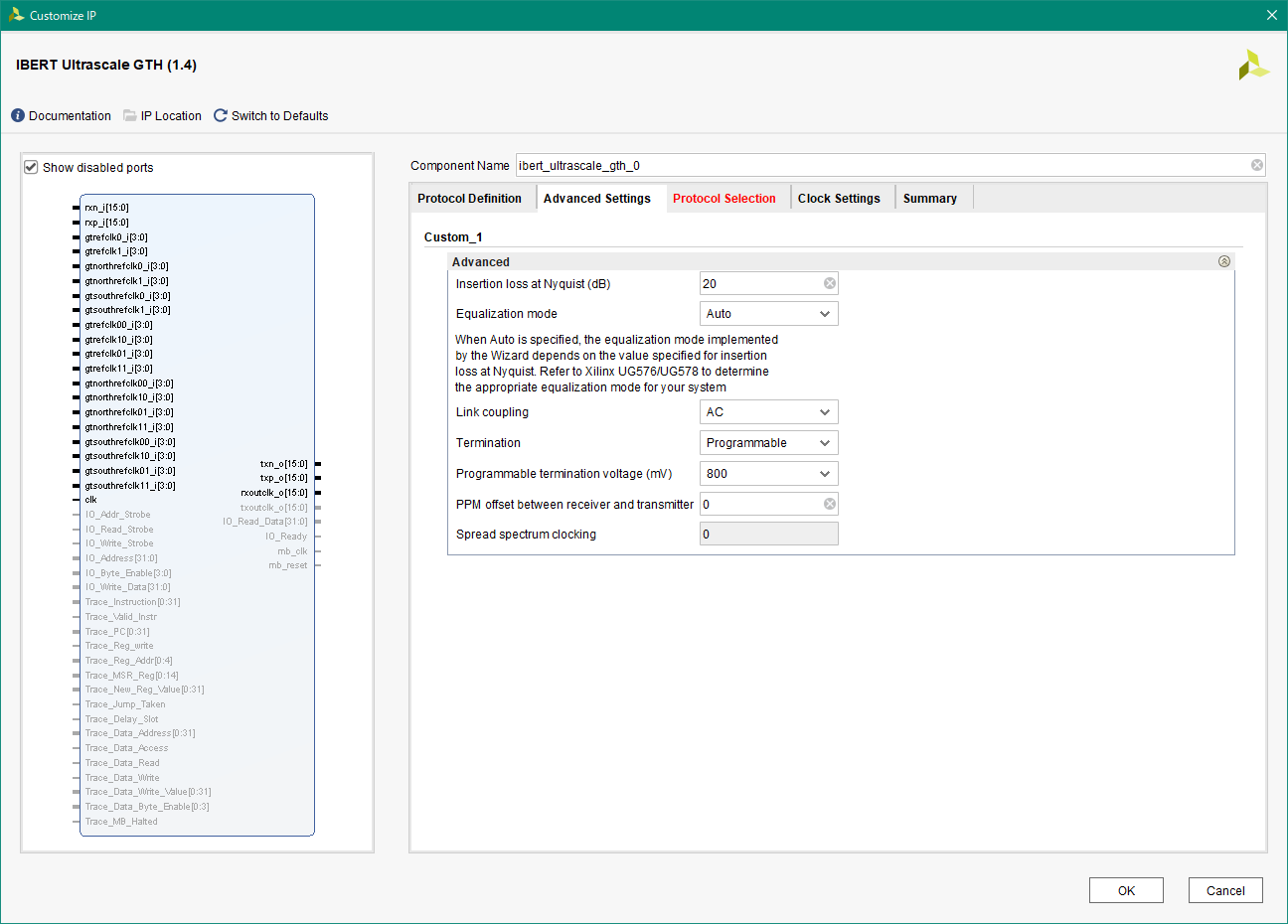Click the OK button
1288x924 pixels.
[1126, 890]
